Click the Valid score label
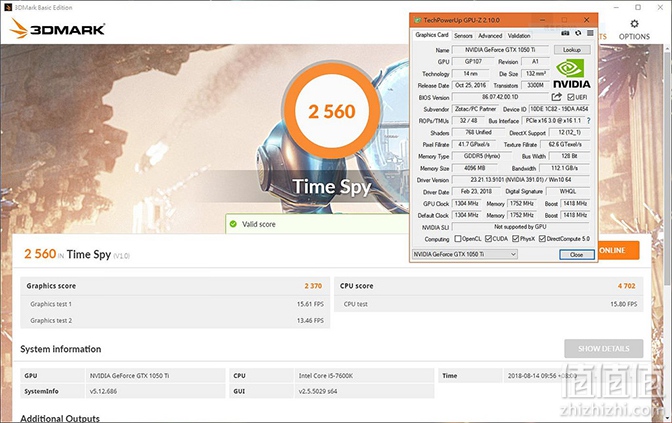 click(259, 224)
